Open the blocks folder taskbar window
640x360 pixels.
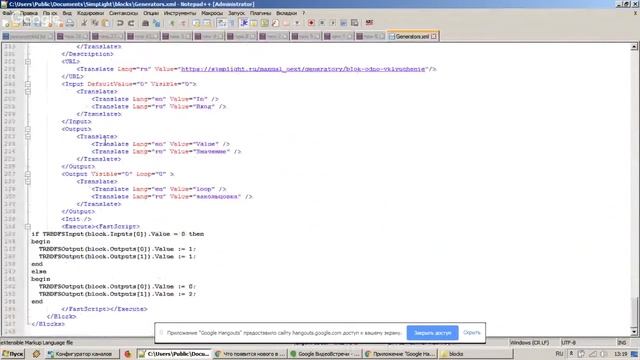tap(476, 354)
